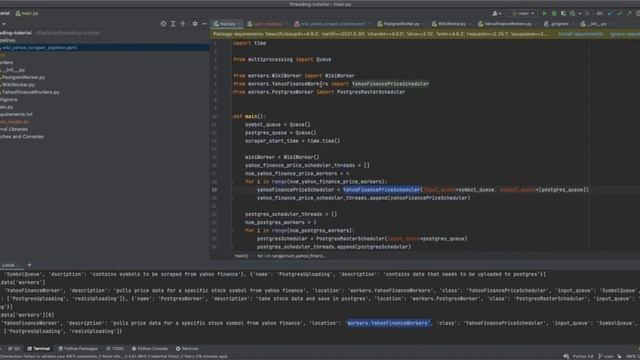Open the dropdown arrow beside the profiler icon
This screenshot has width=640, height=360.
tap(580, 13)
